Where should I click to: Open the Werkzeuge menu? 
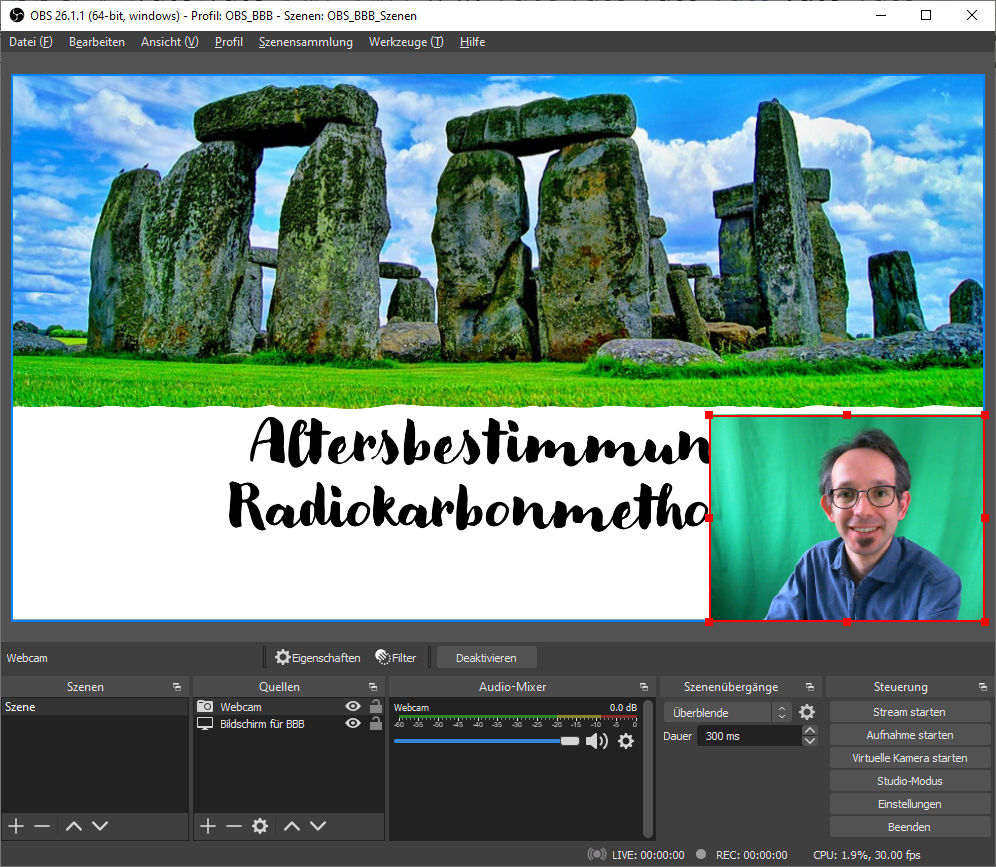click(x=405, y=42)
